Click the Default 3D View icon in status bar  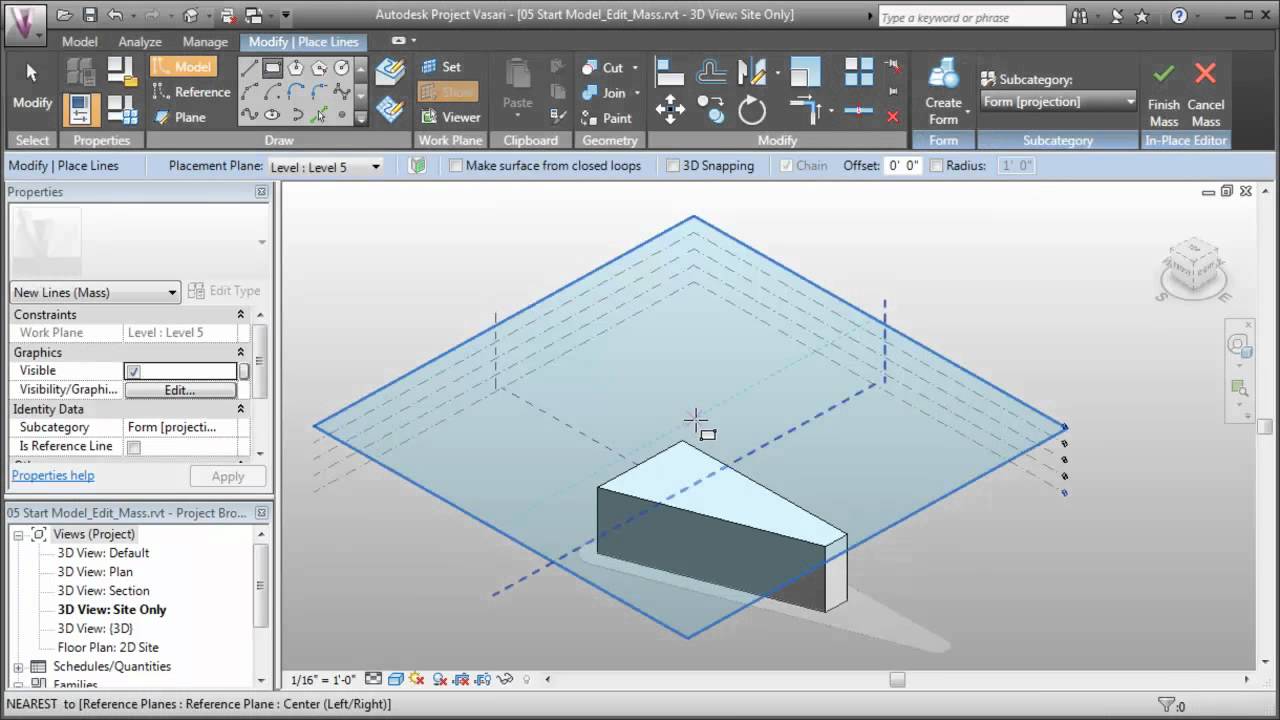click(x=396, y=679)
